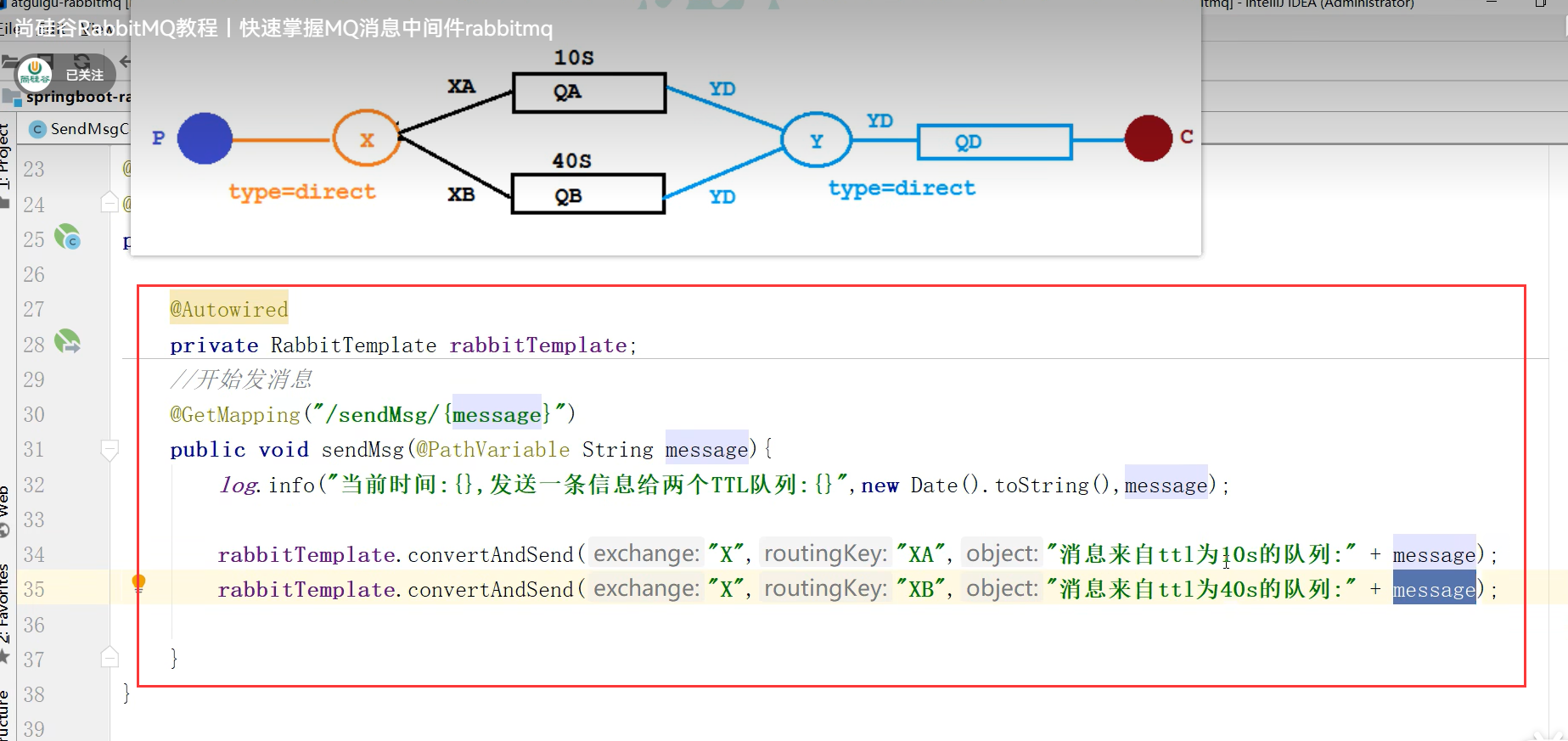Click the @PathVariable annotation

[x=492, y=450]
